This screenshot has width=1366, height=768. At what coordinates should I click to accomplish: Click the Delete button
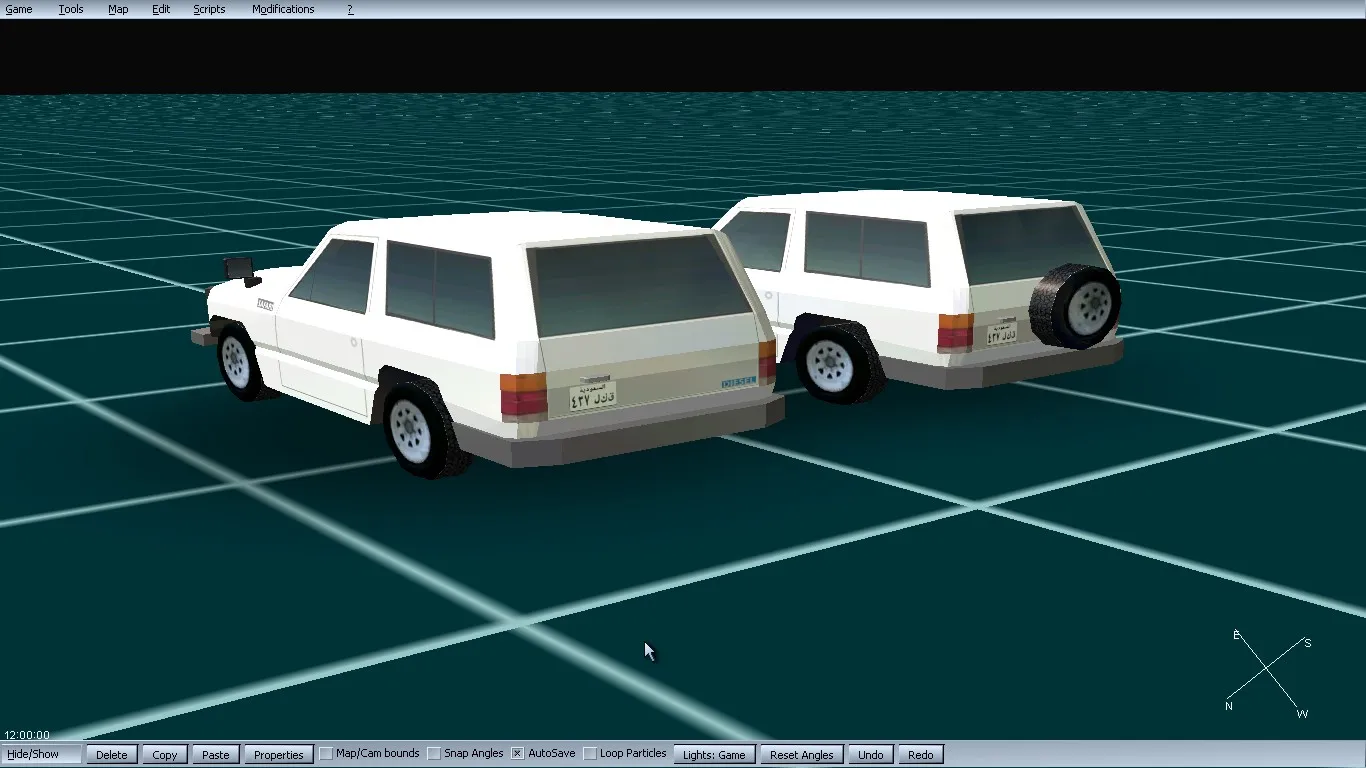111,754
